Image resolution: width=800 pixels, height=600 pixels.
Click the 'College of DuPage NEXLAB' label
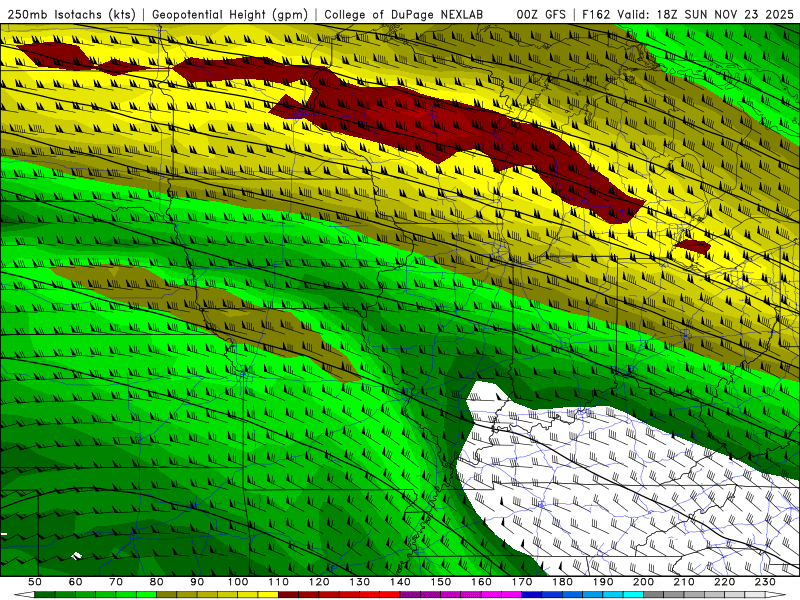coord(404,15)
